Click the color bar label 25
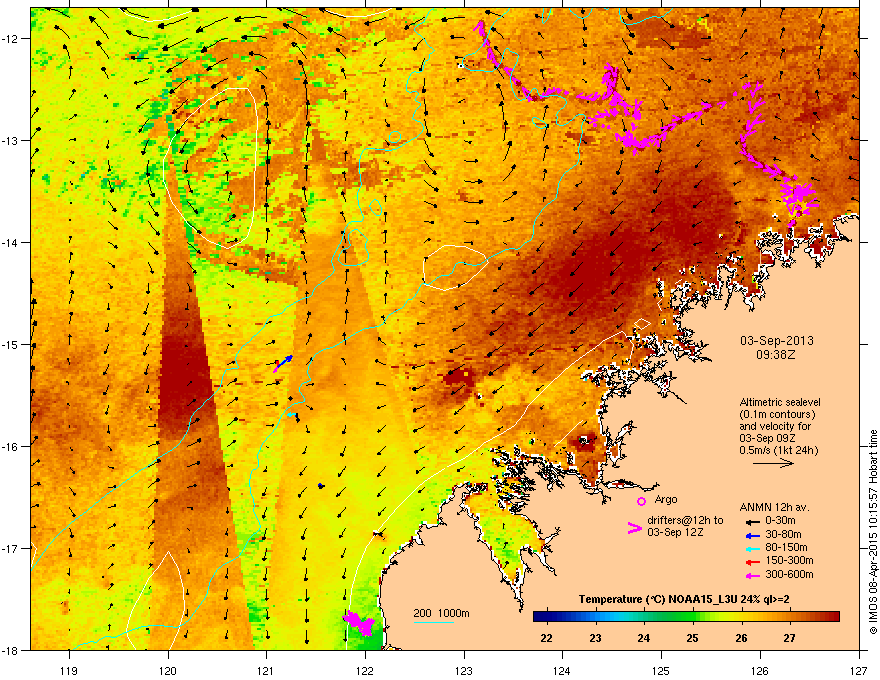The height and width of the screenshot is (680, 880). coord(692,638)
